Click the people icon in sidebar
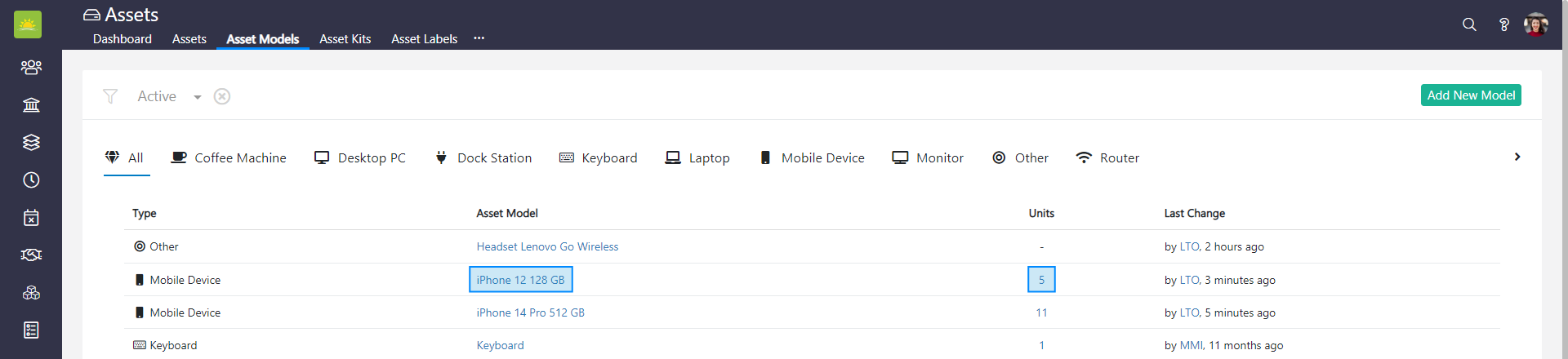Image resolution: width=1568 pixels, height=359 pixels. 31,67
